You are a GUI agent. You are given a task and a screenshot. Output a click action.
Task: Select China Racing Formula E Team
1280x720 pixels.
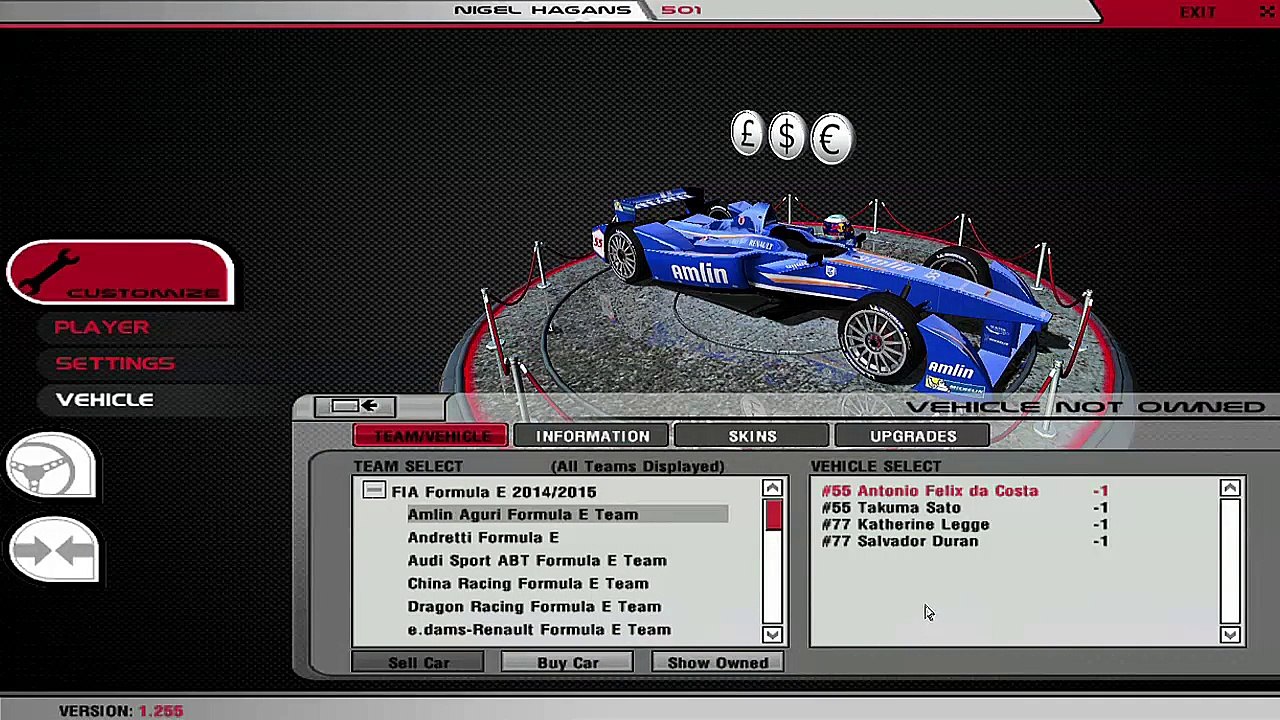(528, 583)
